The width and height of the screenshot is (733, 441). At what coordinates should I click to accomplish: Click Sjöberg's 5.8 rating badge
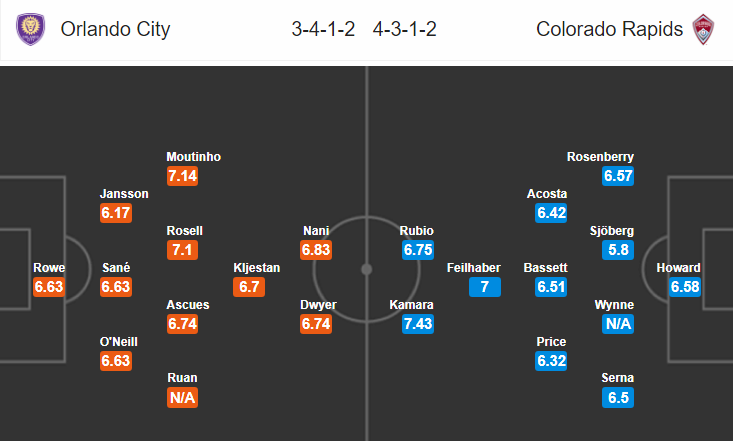click(618, 250)
